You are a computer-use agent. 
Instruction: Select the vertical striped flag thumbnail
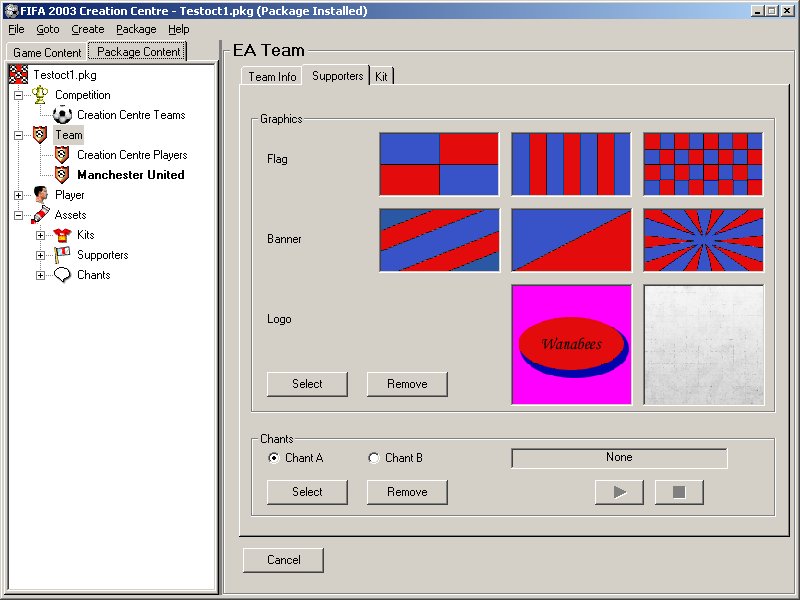coord(571,164)
